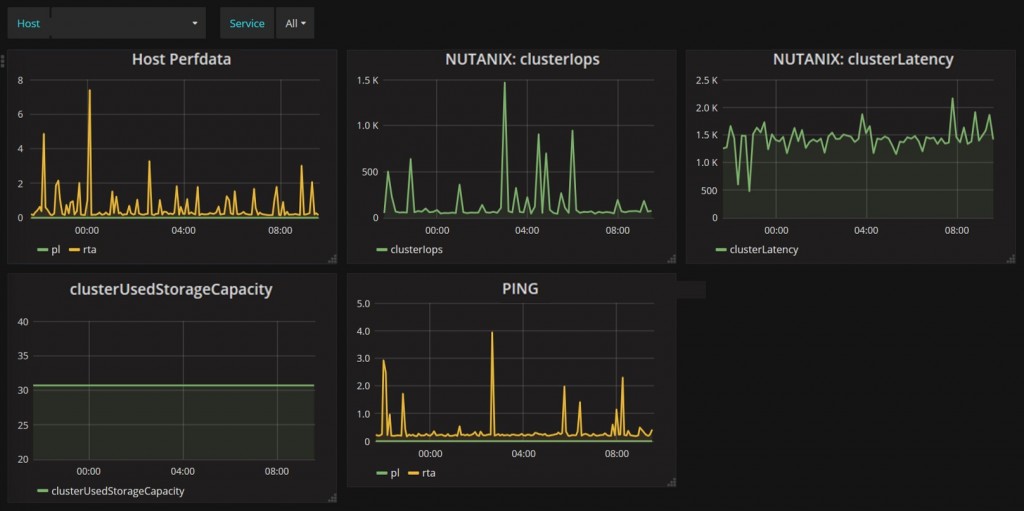Open the Host variable dropdown

[129, 24]
